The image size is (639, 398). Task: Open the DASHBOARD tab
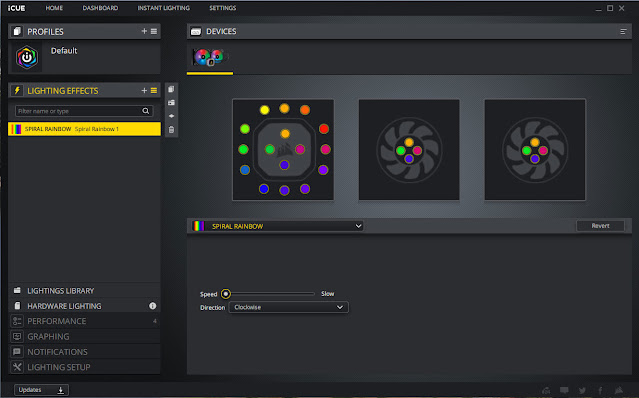click(100, 8)
